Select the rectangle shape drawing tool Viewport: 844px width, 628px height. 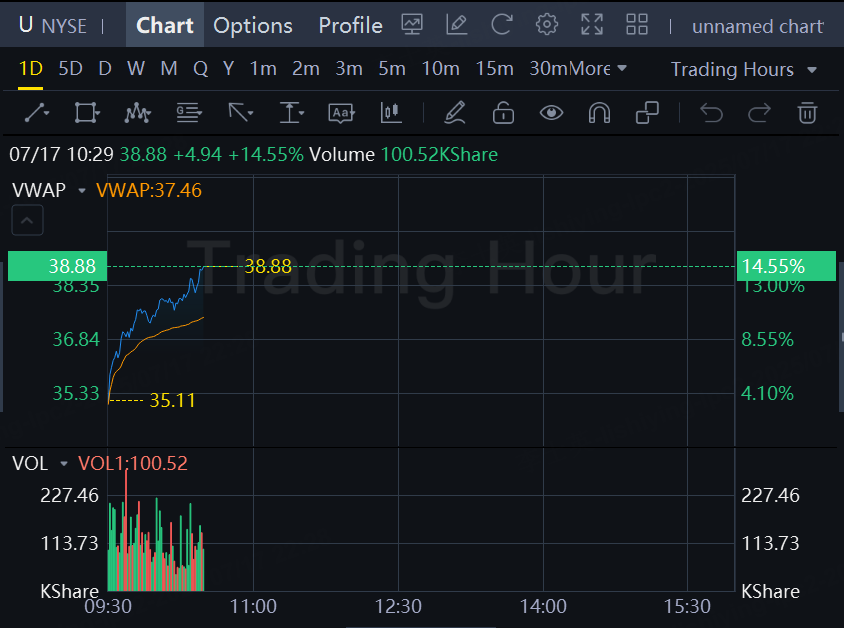coord(87,113)
